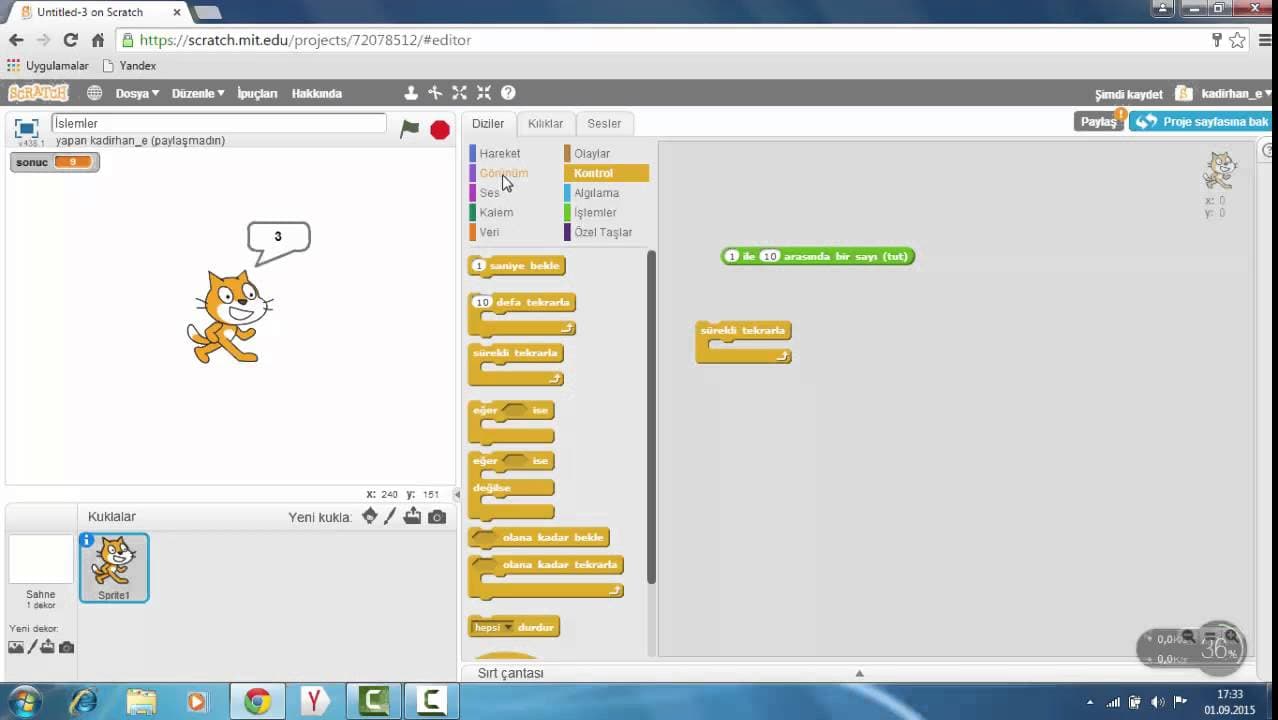Viewport: 1278px width, 720px height.
Task: Paint a new sprite brush icon
Action: 391,516
